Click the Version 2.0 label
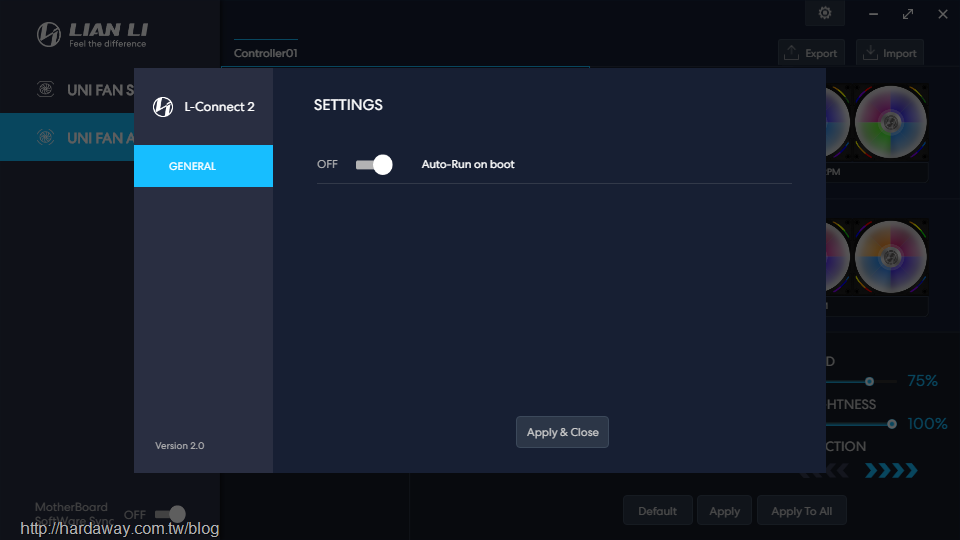 click(179, 446)
